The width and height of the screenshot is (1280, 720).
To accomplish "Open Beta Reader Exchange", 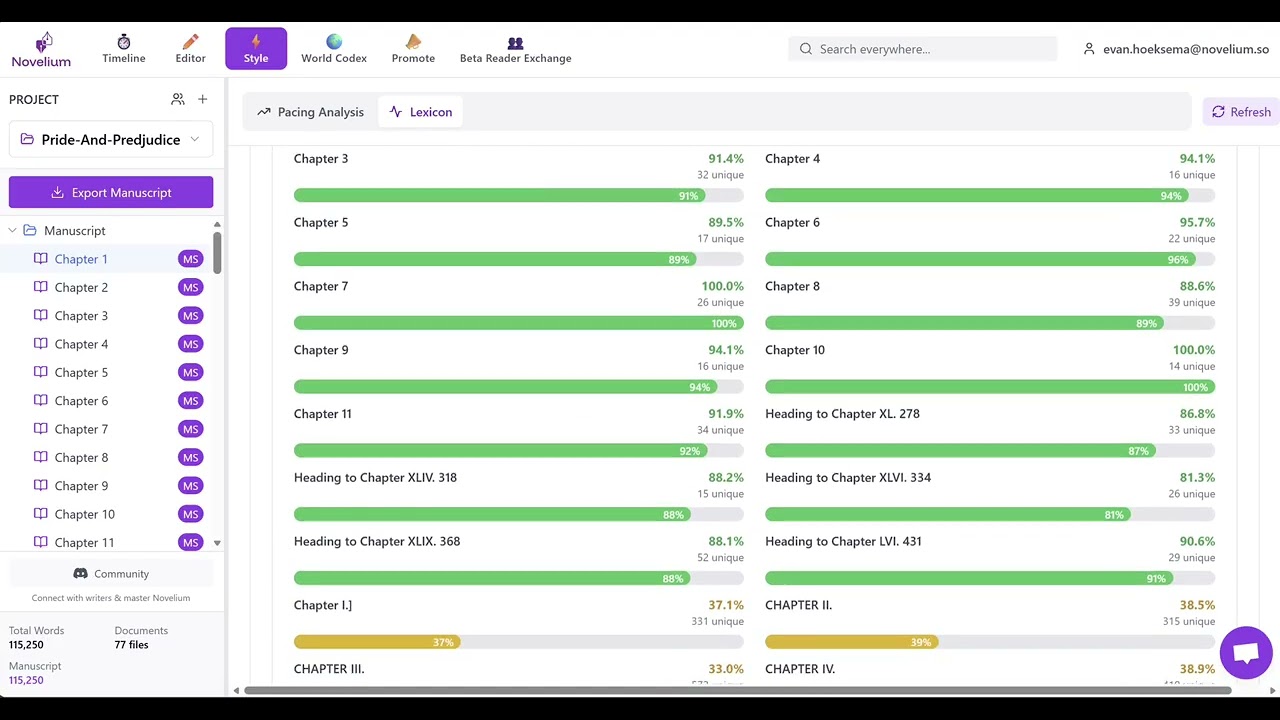I will pyautogui.click(x=515, y=49).
